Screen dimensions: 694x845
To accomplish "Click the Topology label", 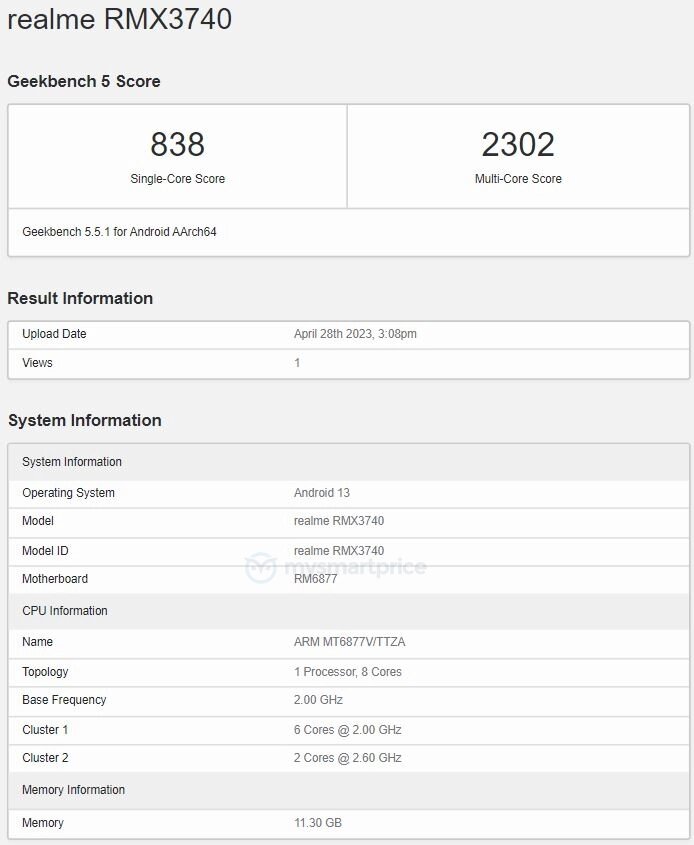I will click(x=45, y=671).
